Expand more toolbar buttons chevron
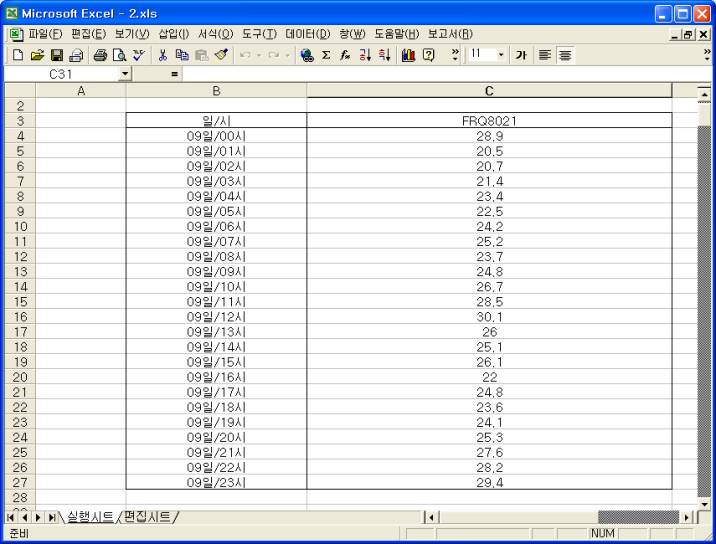Screen dimensions: 716x544 tap(708, 54)
